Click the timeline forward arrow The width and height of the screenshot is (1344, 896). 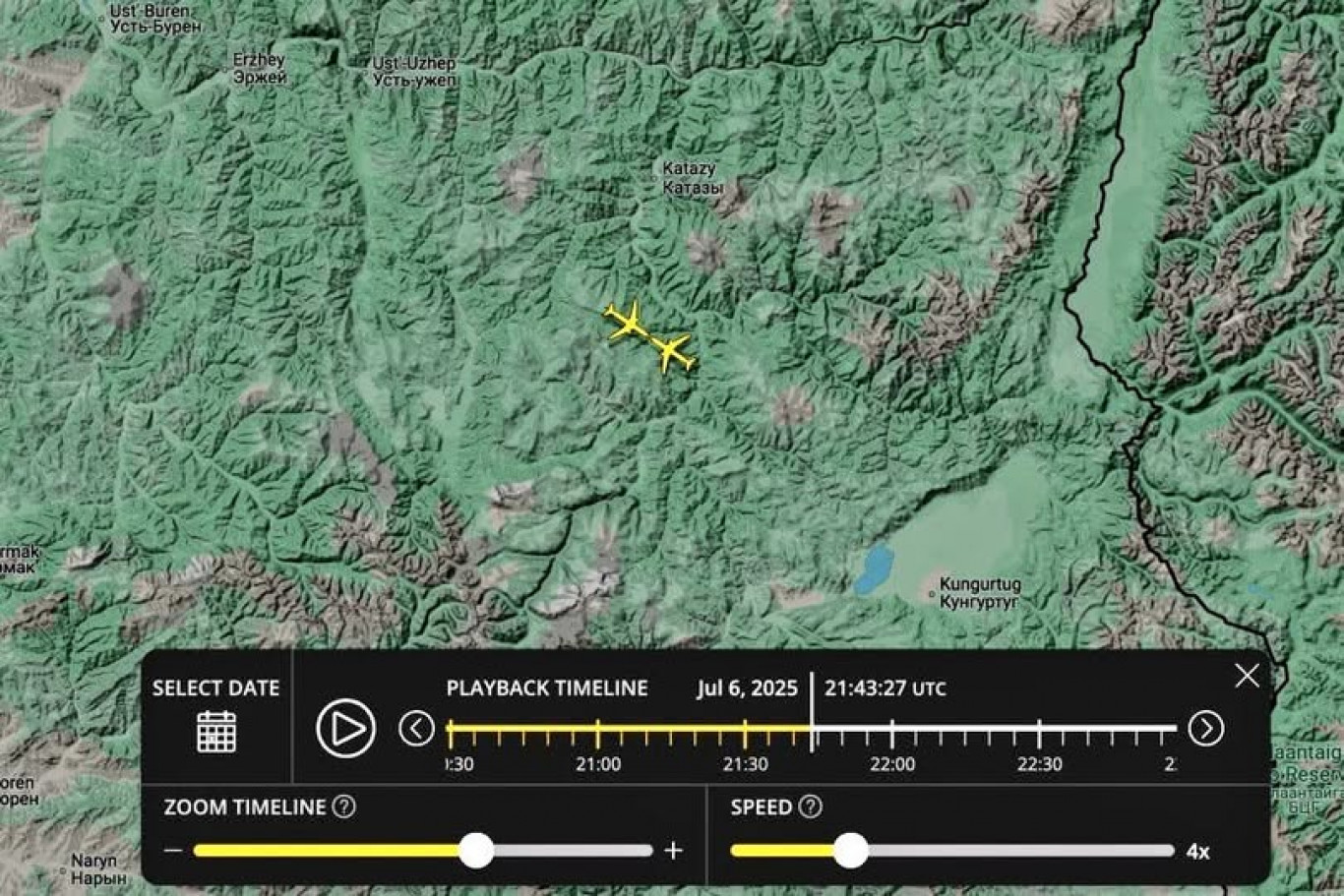[x=1205, y=729]
